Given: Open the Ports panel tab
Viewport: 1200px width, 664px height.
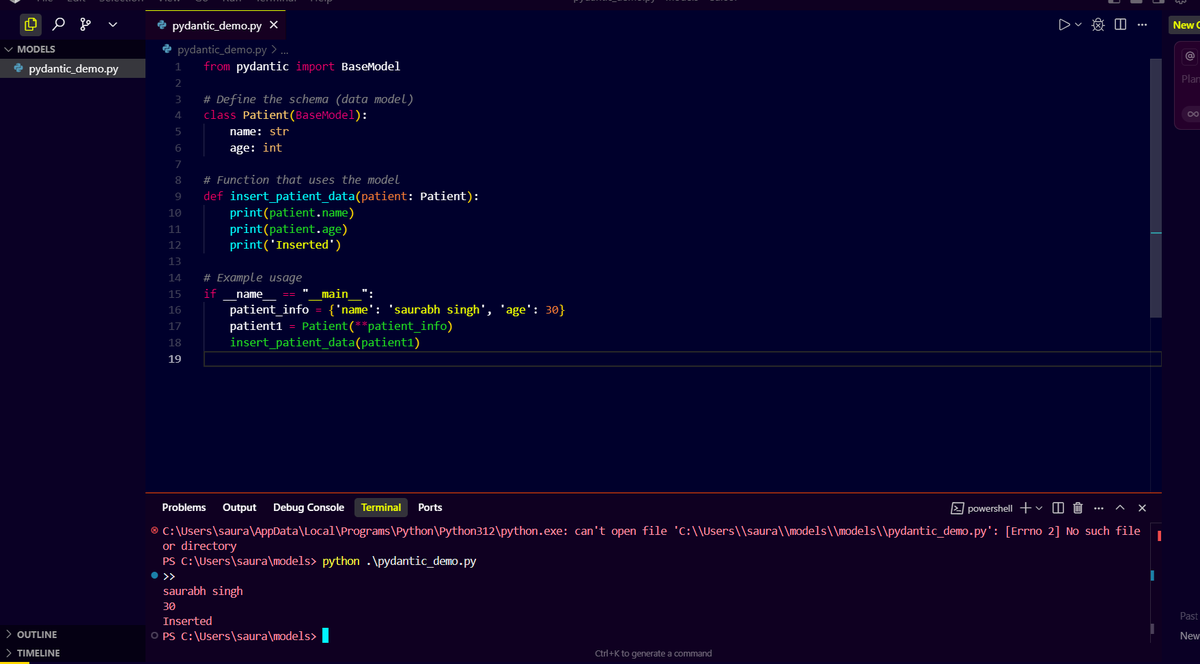Looking at the screenshot, I should click(x=430, y=508).
